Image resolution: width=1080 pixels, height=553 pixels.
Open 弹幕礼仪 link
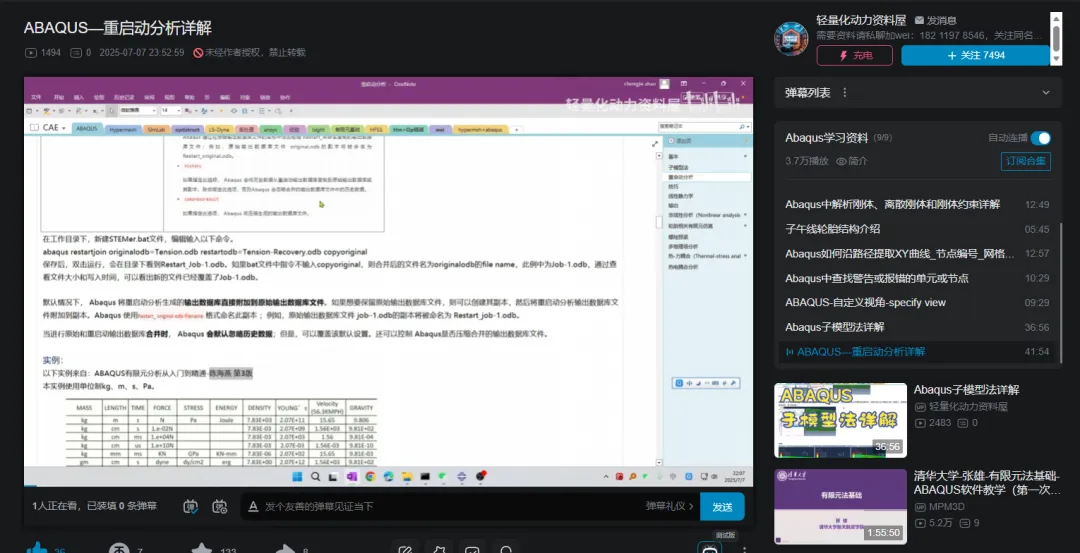coord(669,506)
